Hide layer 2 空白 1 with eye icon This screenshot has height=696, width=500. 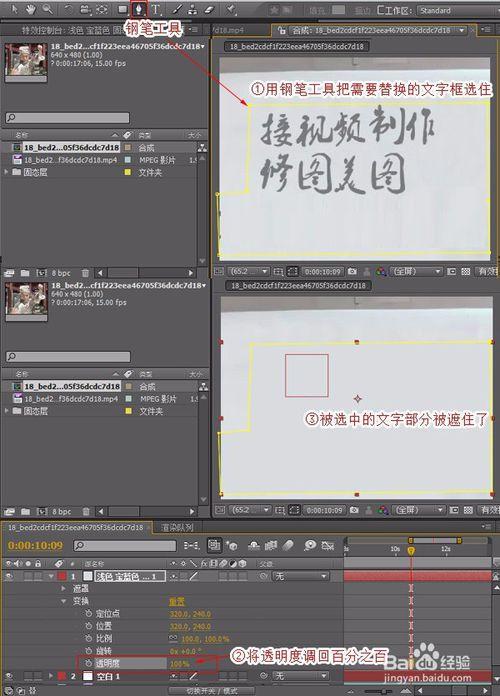(9, 676)
